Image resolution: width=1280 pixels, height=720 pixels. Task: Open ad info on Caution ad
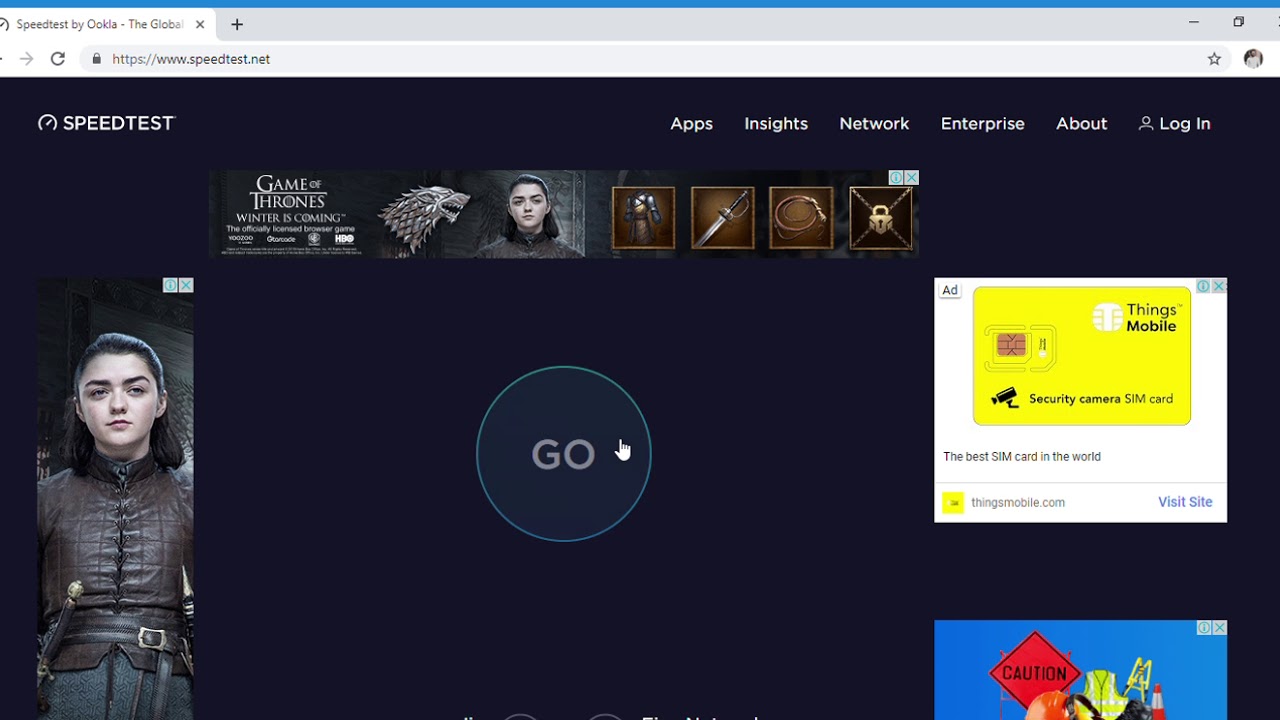click(1204, 628)
